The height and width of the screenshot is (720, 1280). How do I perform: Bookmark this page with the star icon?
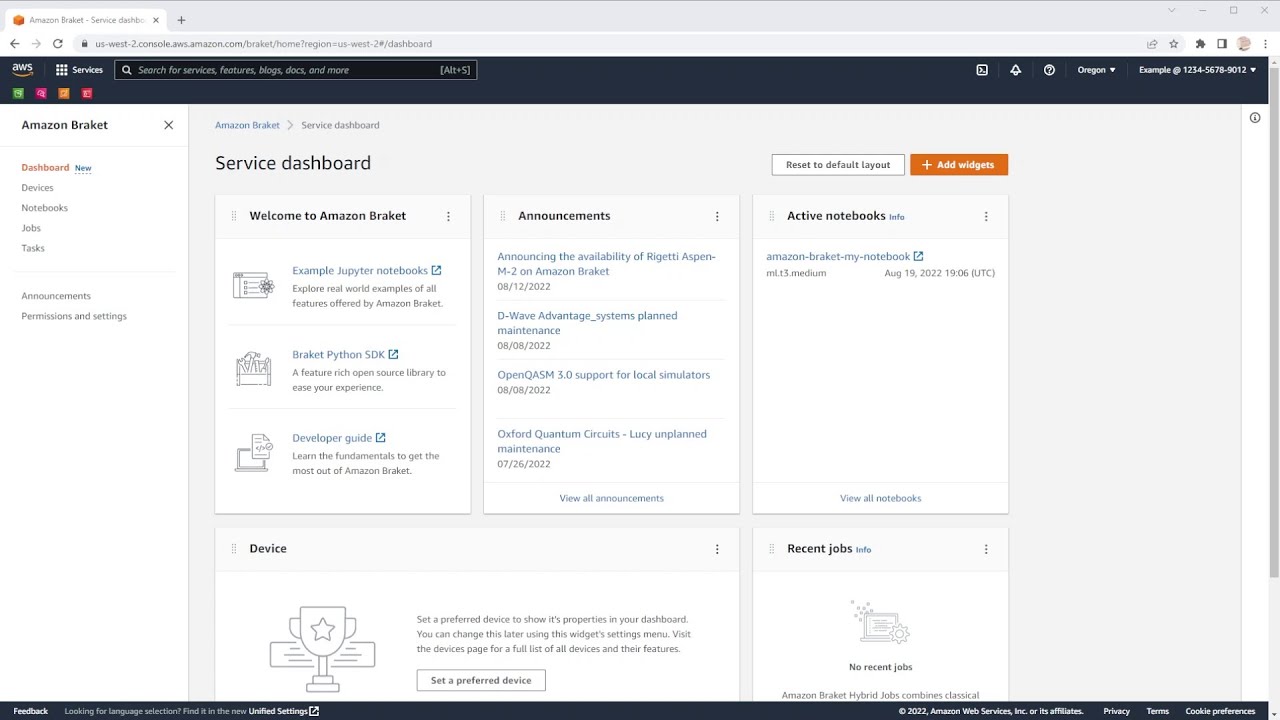point(1174,44)
